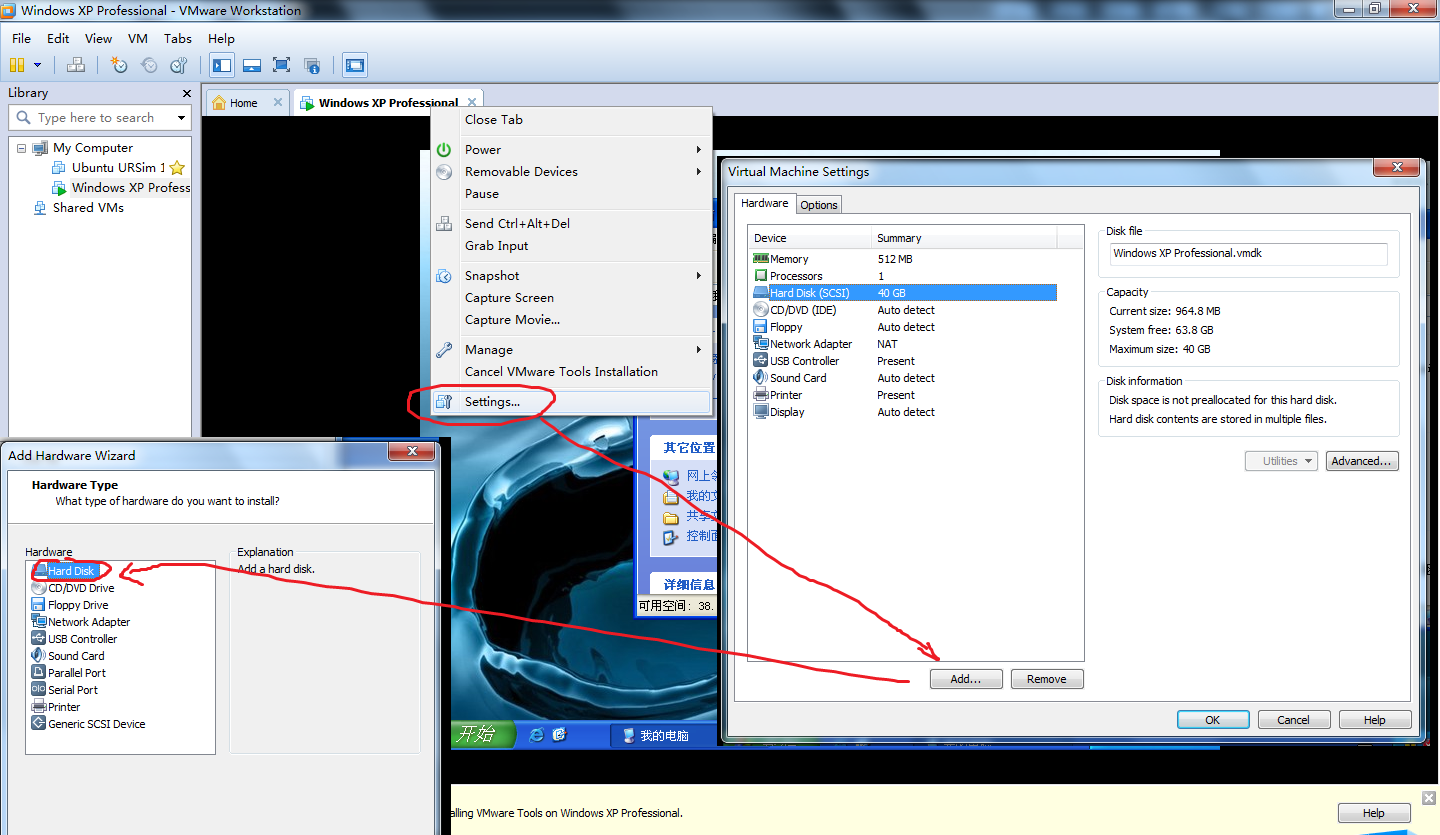Take a snapshot using the toolbar clock icon
The height and width of the screenshot is (835, 1440).
pos(119,65)
